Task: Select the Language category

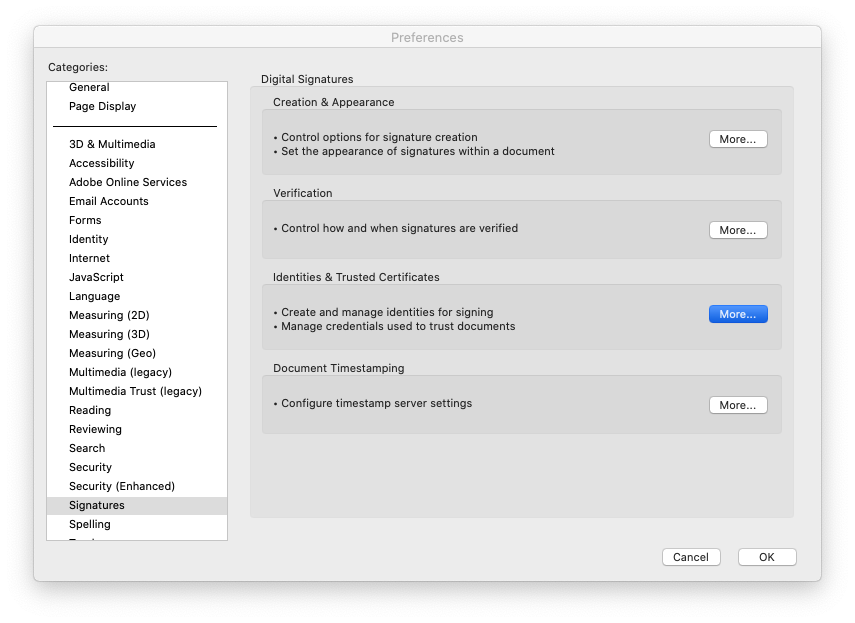Action: pos(94,296)
